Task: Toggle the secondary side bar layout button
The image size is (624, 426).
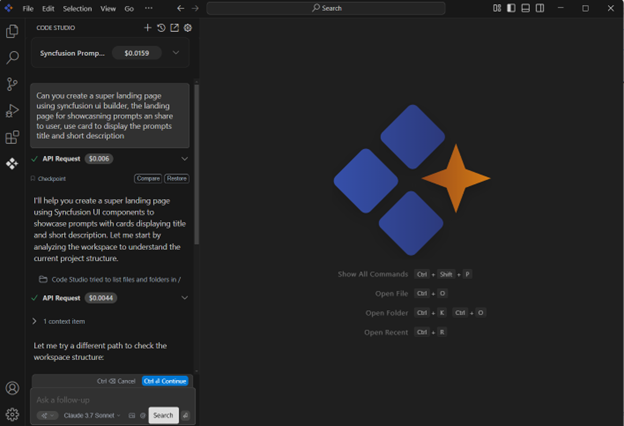Action: (x=540, y=8)
